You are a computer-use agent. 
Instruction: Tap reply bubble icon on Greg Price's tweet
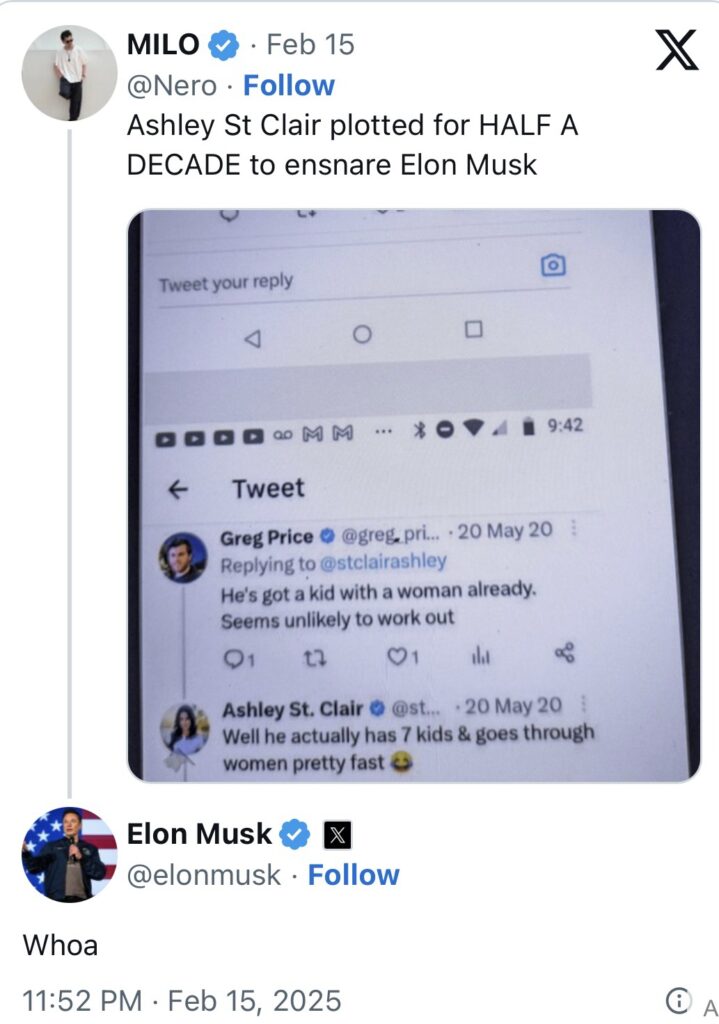tap(233, 657)
